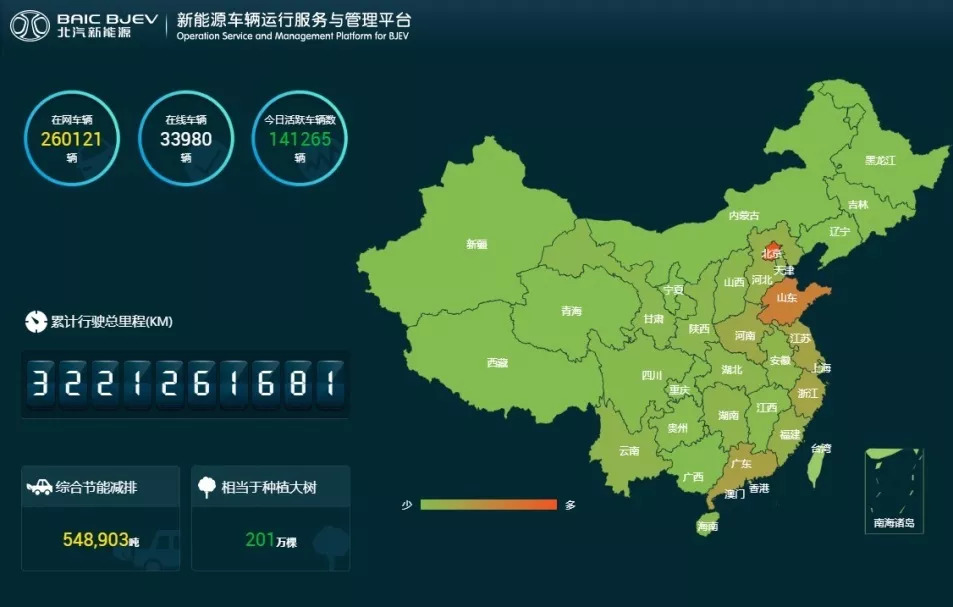Select Beijing (北京) on the map

771,252
